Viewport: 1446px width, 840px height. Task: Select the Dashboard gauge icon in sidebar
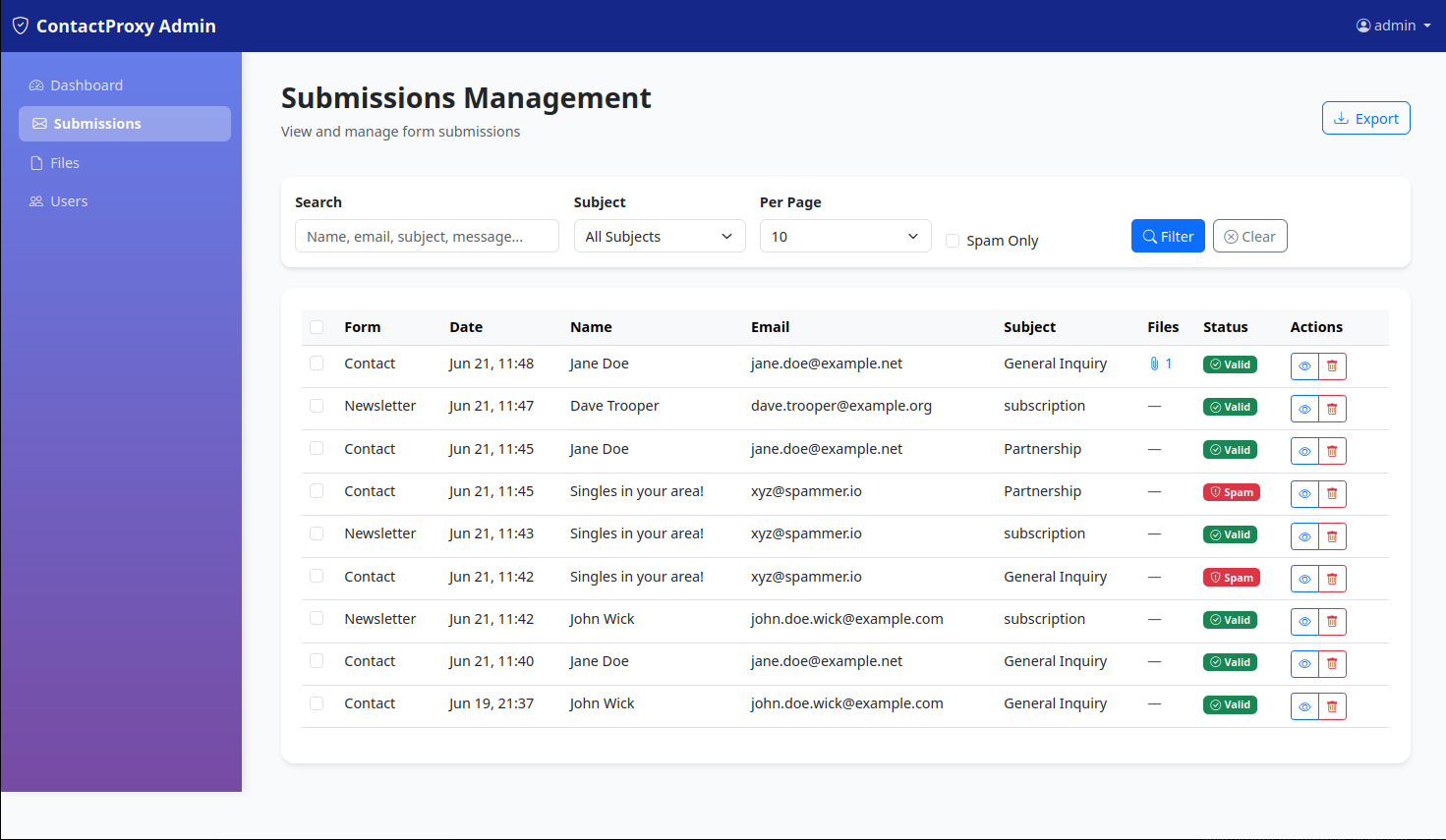point(36,84)
